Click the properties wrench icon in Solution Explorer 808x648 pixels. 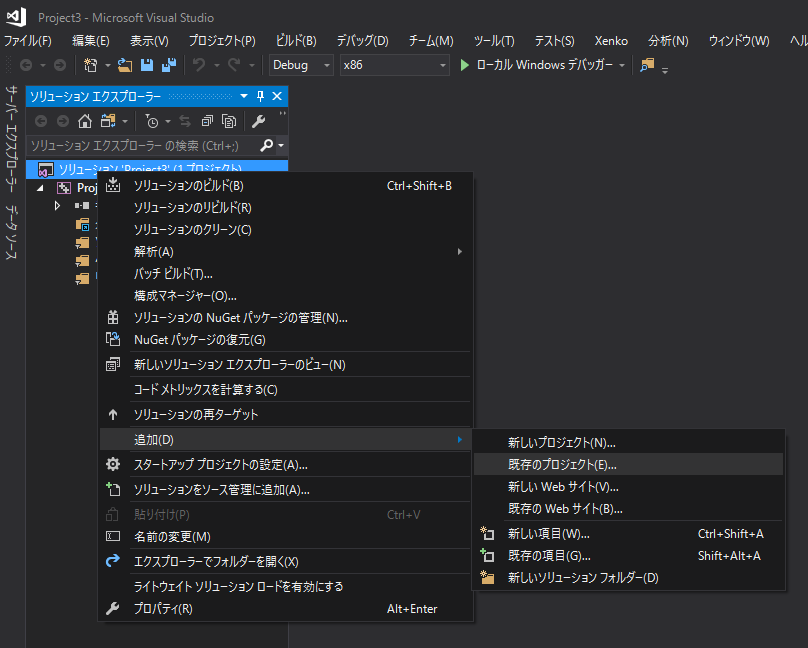click(x=258, y=121)
